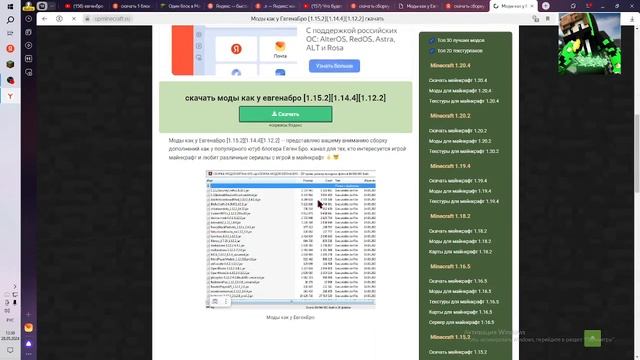Click the blue 'Узнать больше' ad button

[x=334, y=66]
